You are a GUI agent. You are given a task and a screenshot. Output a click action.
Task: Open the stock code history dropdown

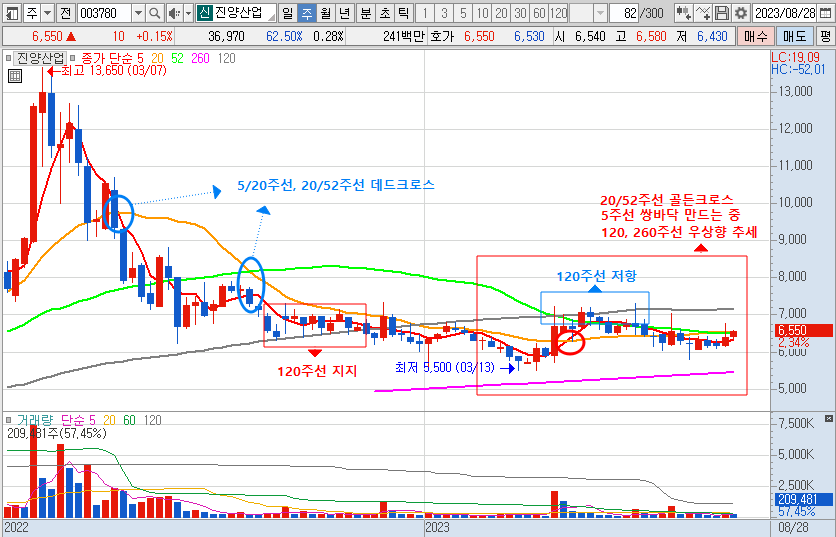point(138,13)
